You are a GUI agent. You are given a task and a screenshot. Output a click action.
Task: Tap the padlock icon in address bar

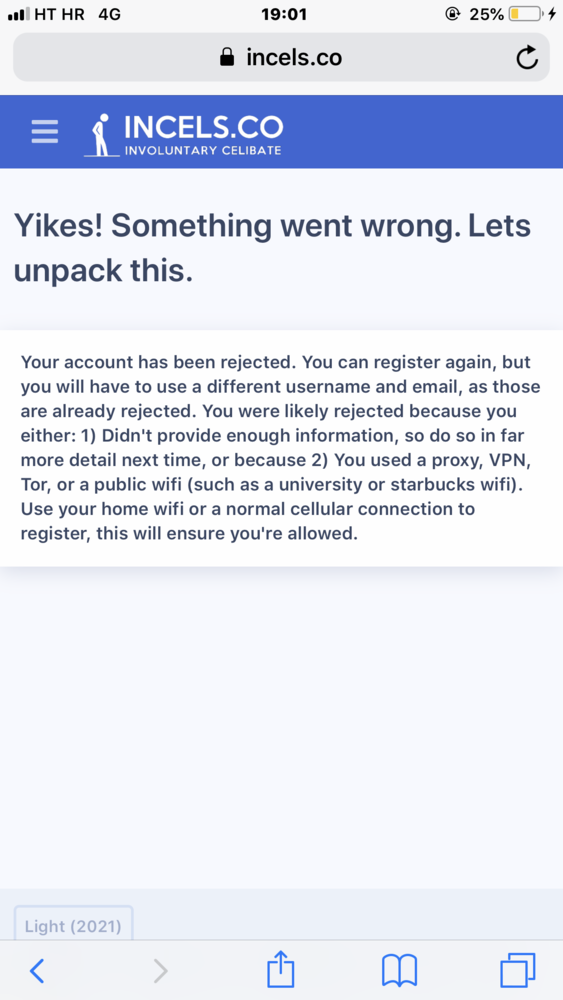[227, 58]
